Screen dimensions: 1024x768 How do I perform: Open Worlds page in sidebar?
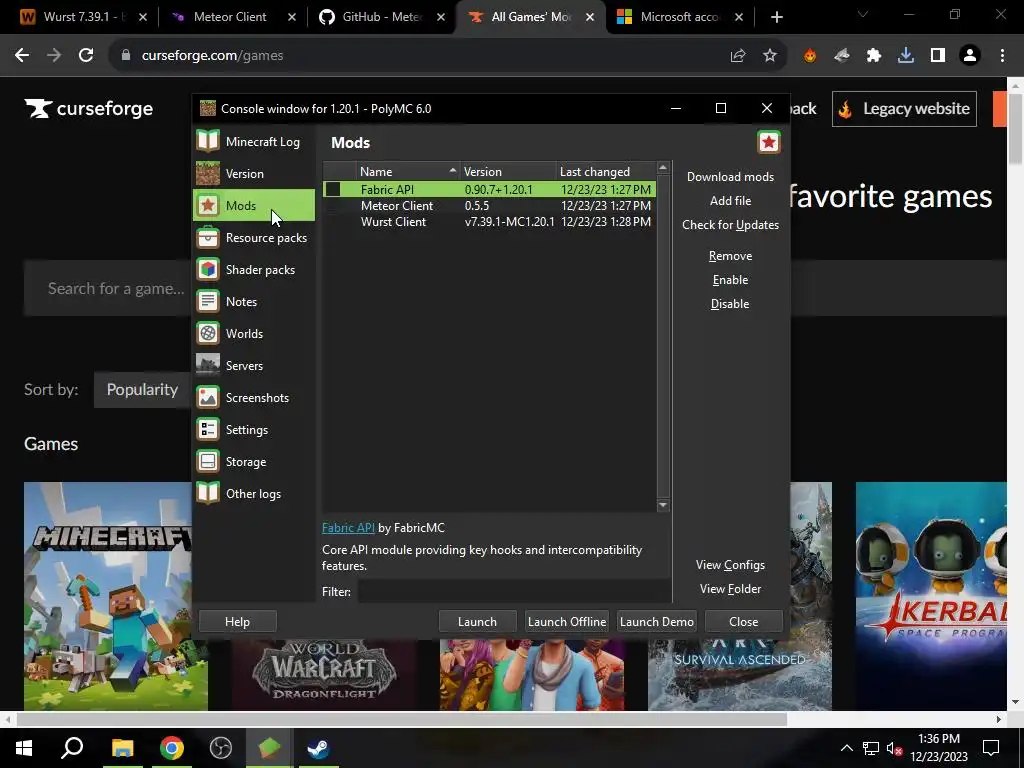[253, 334]
